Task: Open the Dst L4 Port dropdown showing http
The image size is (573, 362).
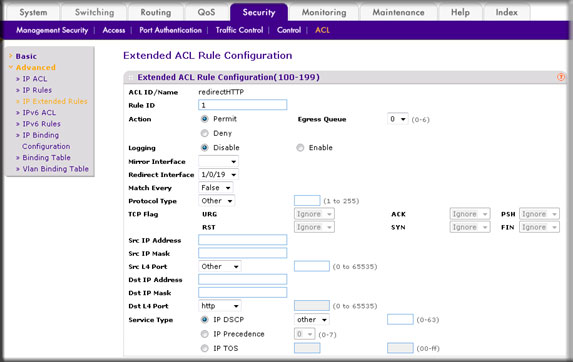Action: coord(220,306)
